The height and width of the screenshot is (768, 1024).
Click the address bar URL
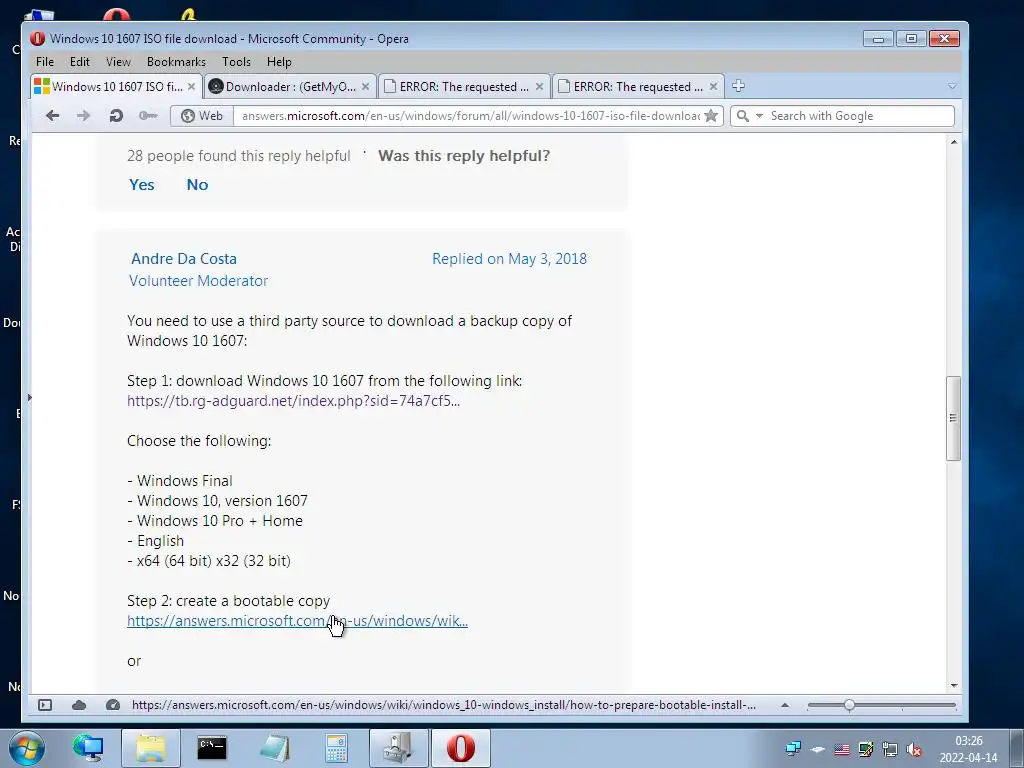click(x=470, y=116)
